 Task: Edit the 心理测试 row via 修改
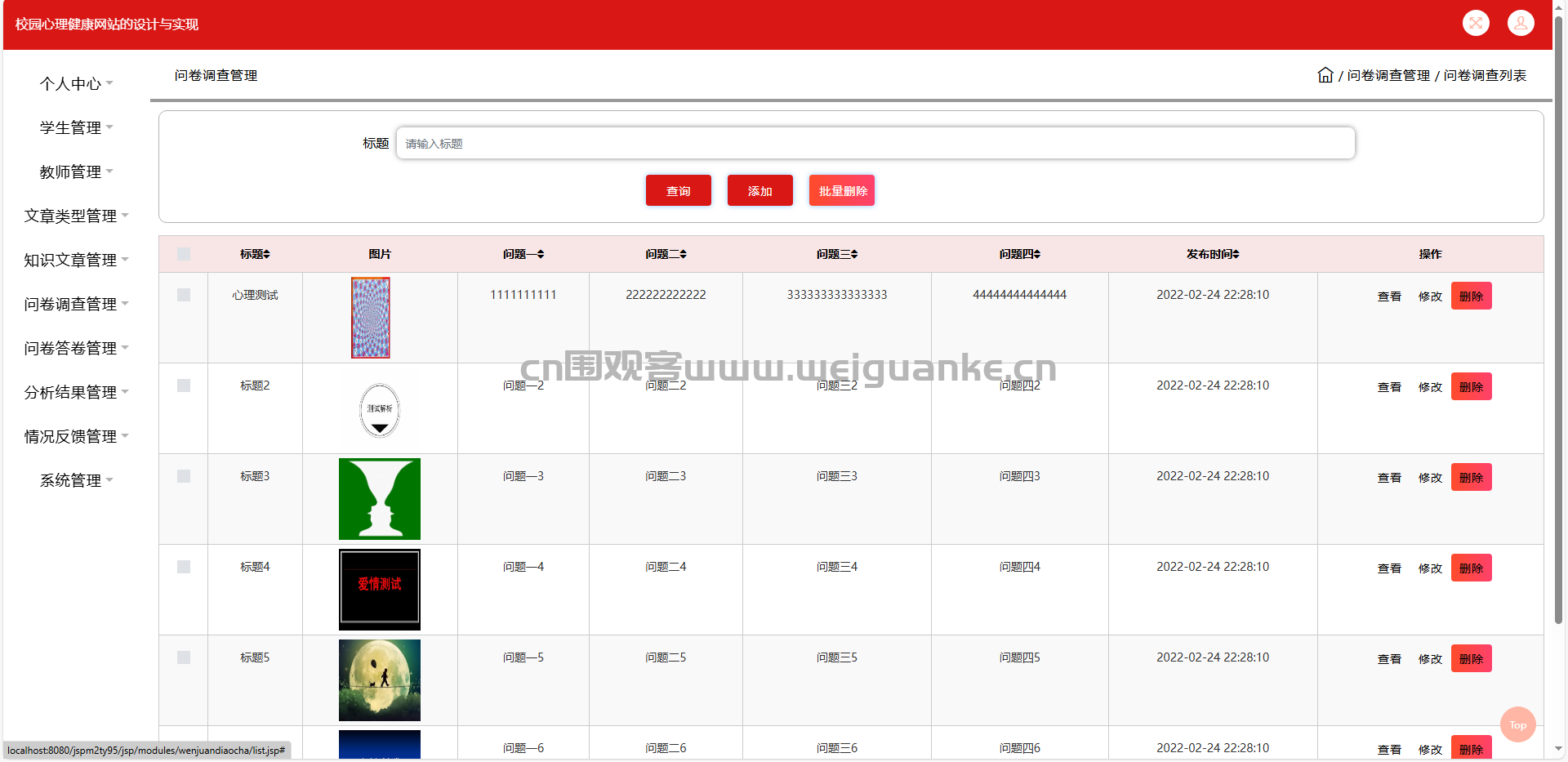coord(1430,296)
